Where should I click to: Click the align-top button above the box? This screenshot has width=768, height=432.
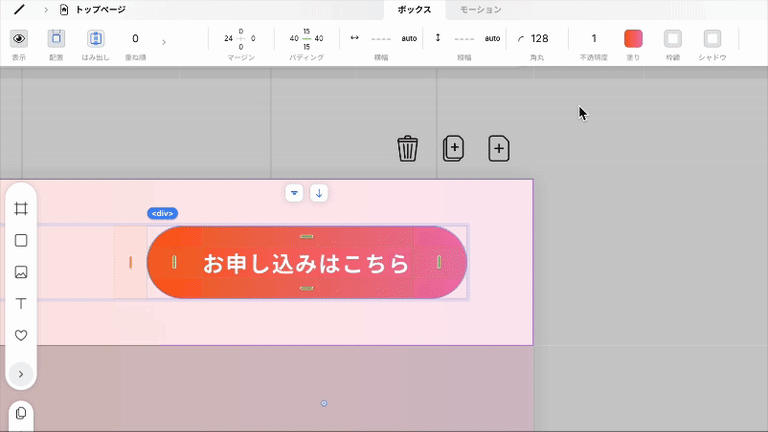pos(294,193)
